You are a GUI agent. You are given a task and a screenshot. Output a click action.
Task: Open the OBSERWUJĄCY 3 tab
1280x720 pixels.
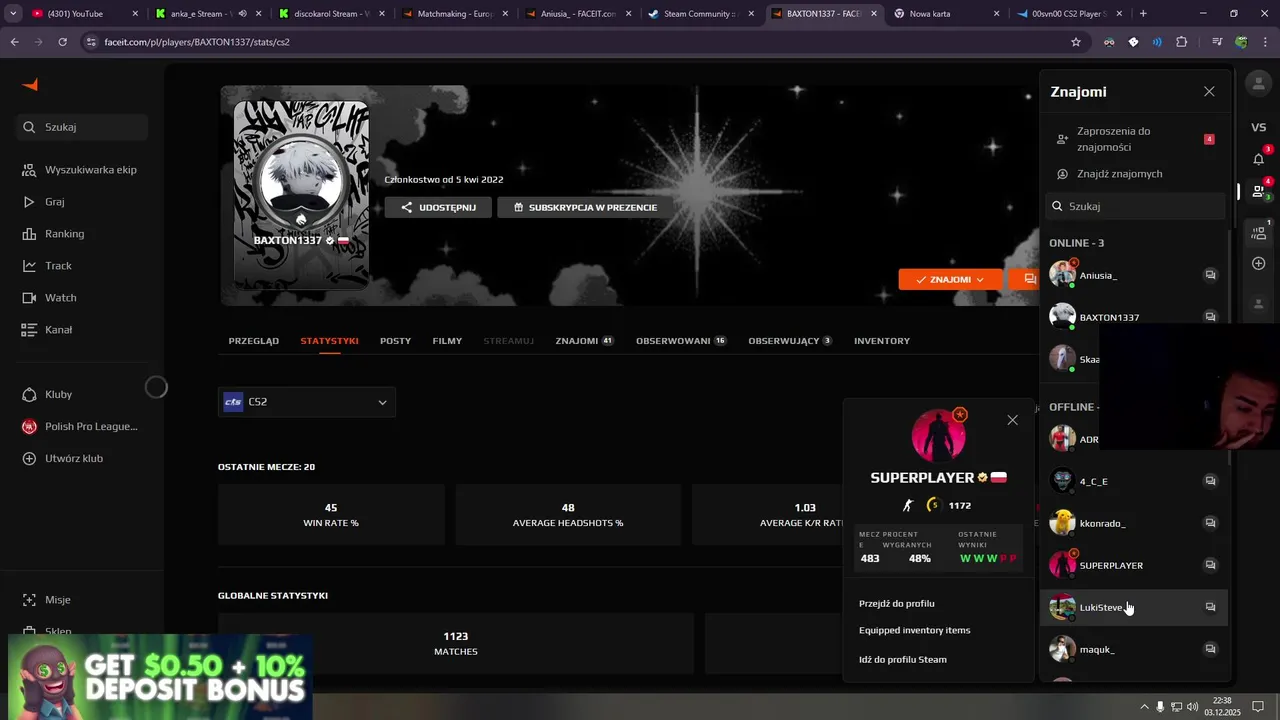pyautogui.click(x=790, y=341)
